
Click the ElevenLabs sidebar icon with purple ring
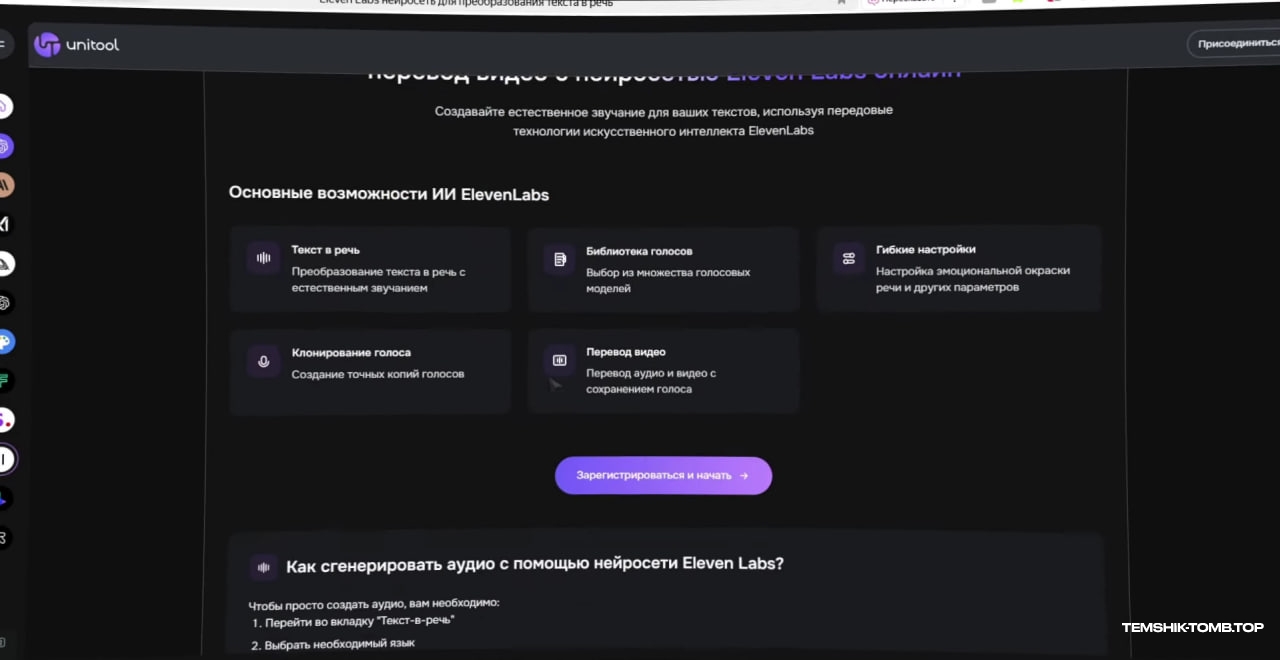pos(5,459)
